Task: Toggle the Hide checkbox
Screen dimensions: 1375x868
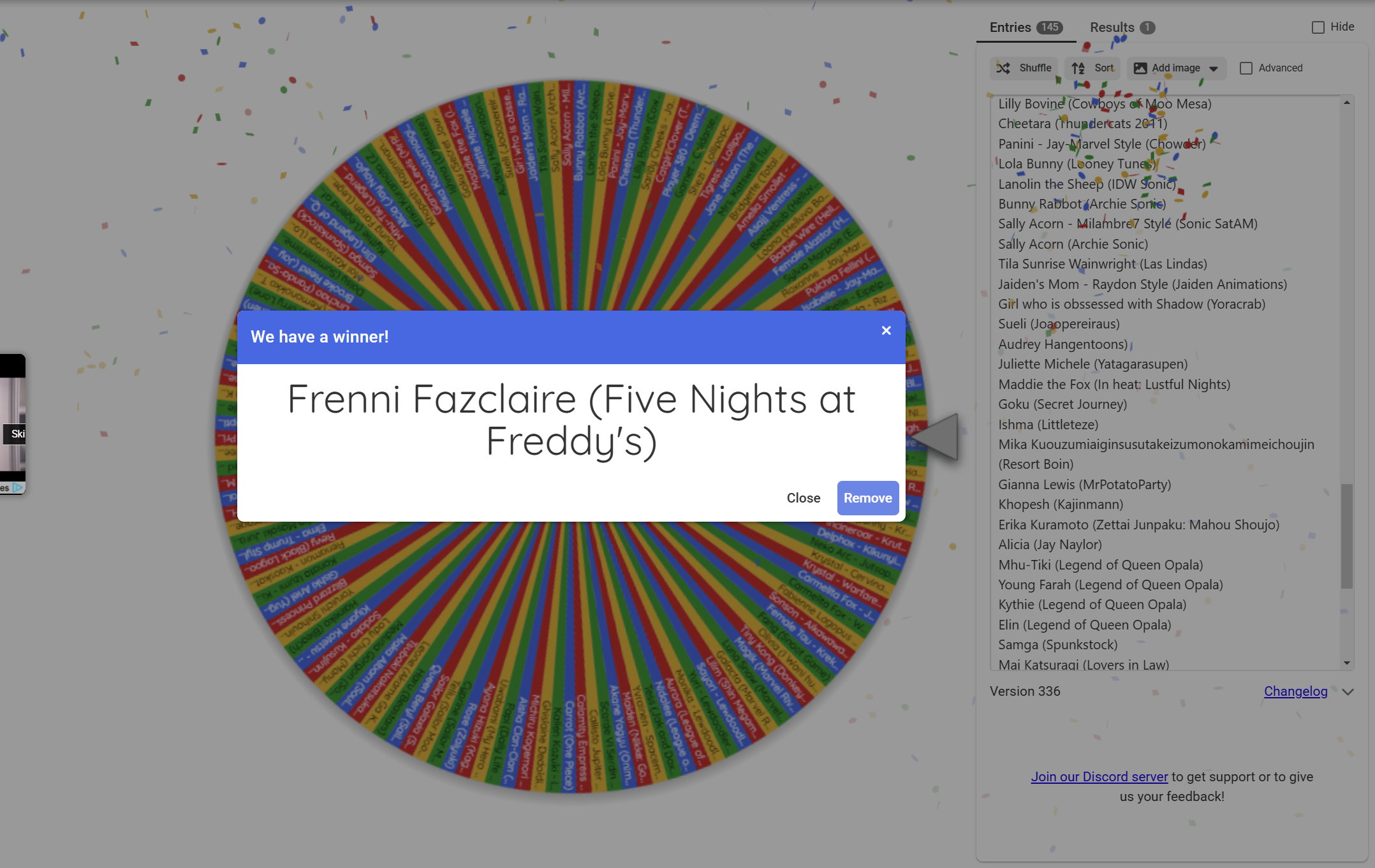Action: pyautogui.click(x=1318, y=27)
